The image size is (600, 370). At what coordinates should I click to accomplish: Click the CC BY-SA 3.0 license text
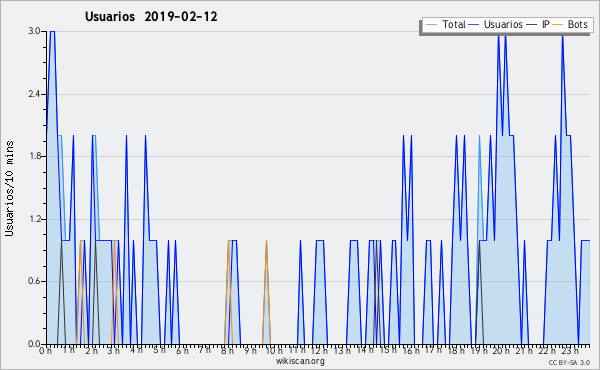pos(569,363)
